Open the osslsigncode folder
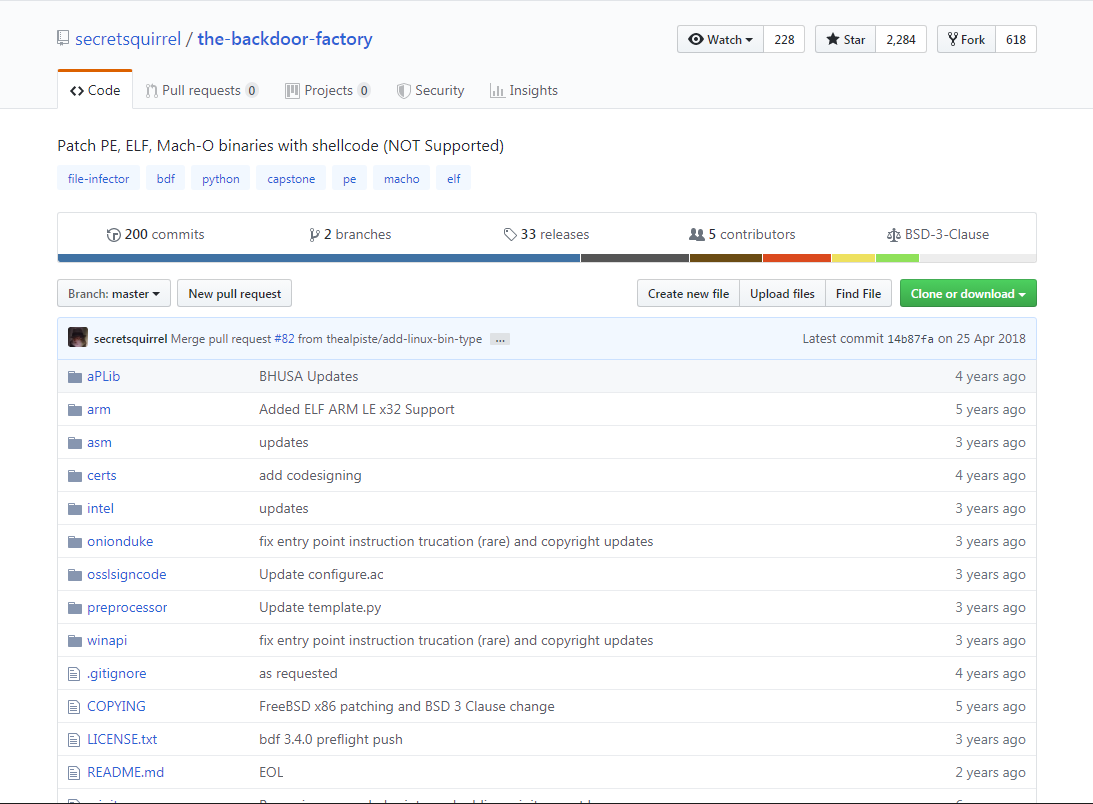The height and width of the screenshot is (804, 1093). (x=127, y=575)
